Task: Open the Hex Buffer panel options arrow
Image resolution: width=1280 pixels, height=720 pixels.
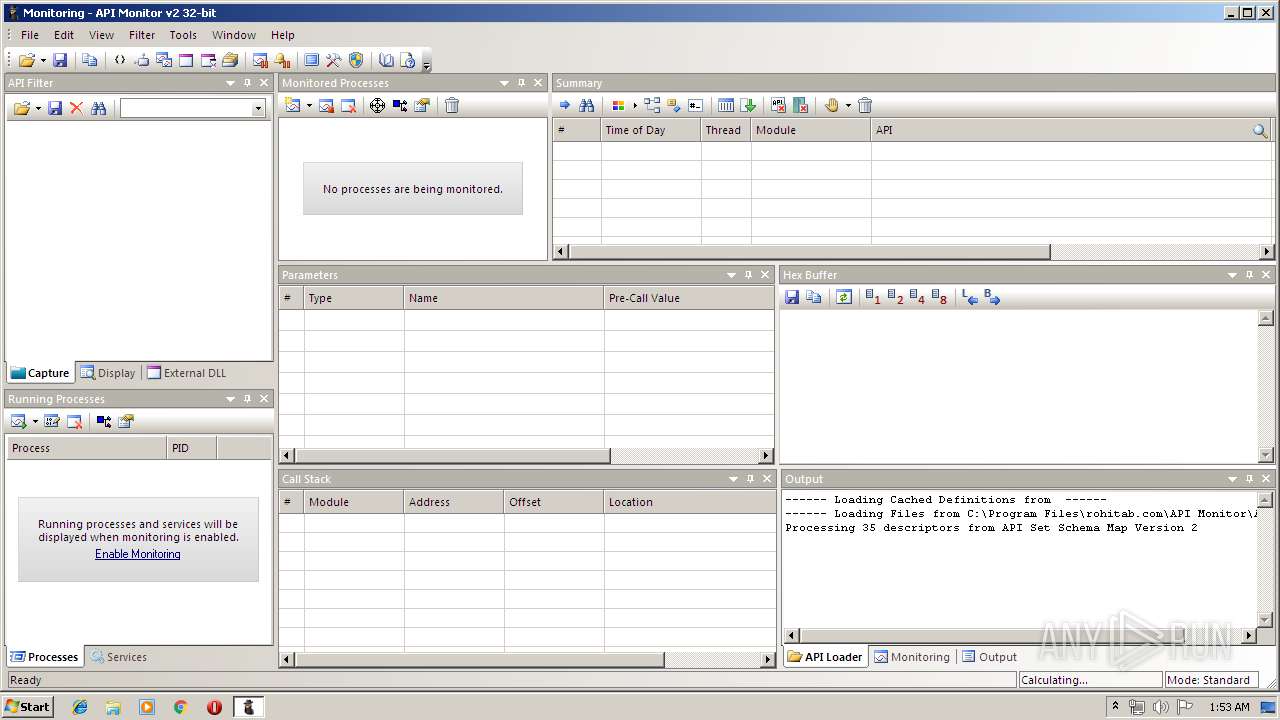Action: (x=1232, y=275)
